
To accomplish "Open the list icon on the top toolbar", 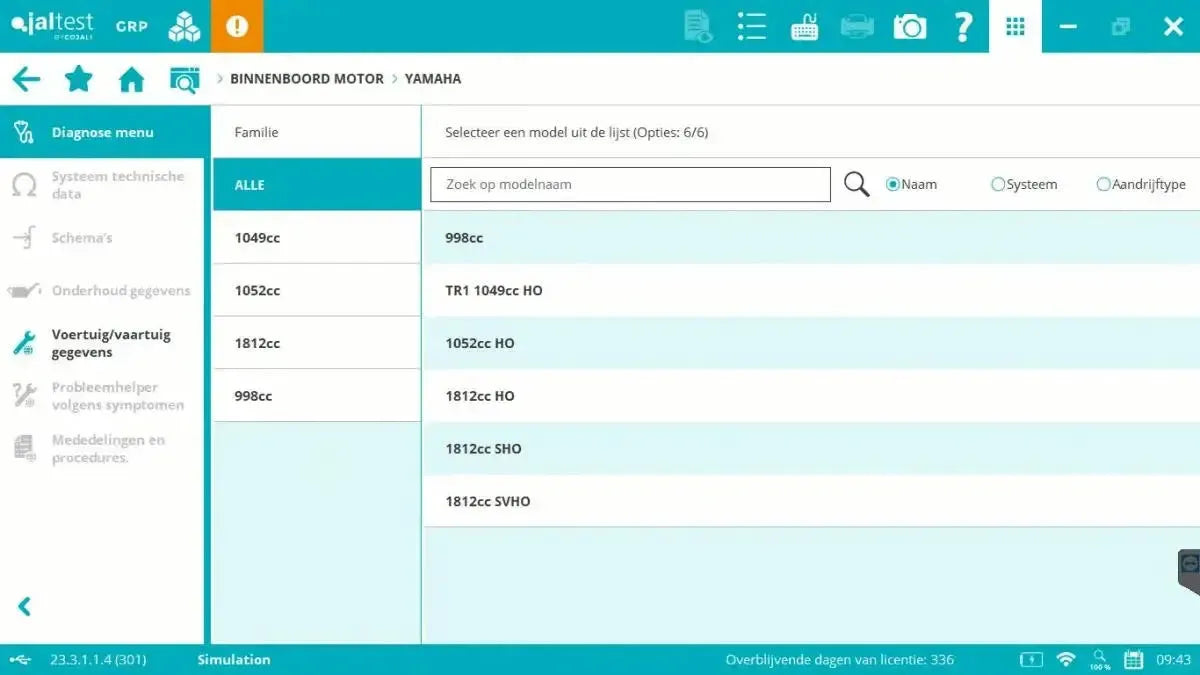I will tap(751, 26).
